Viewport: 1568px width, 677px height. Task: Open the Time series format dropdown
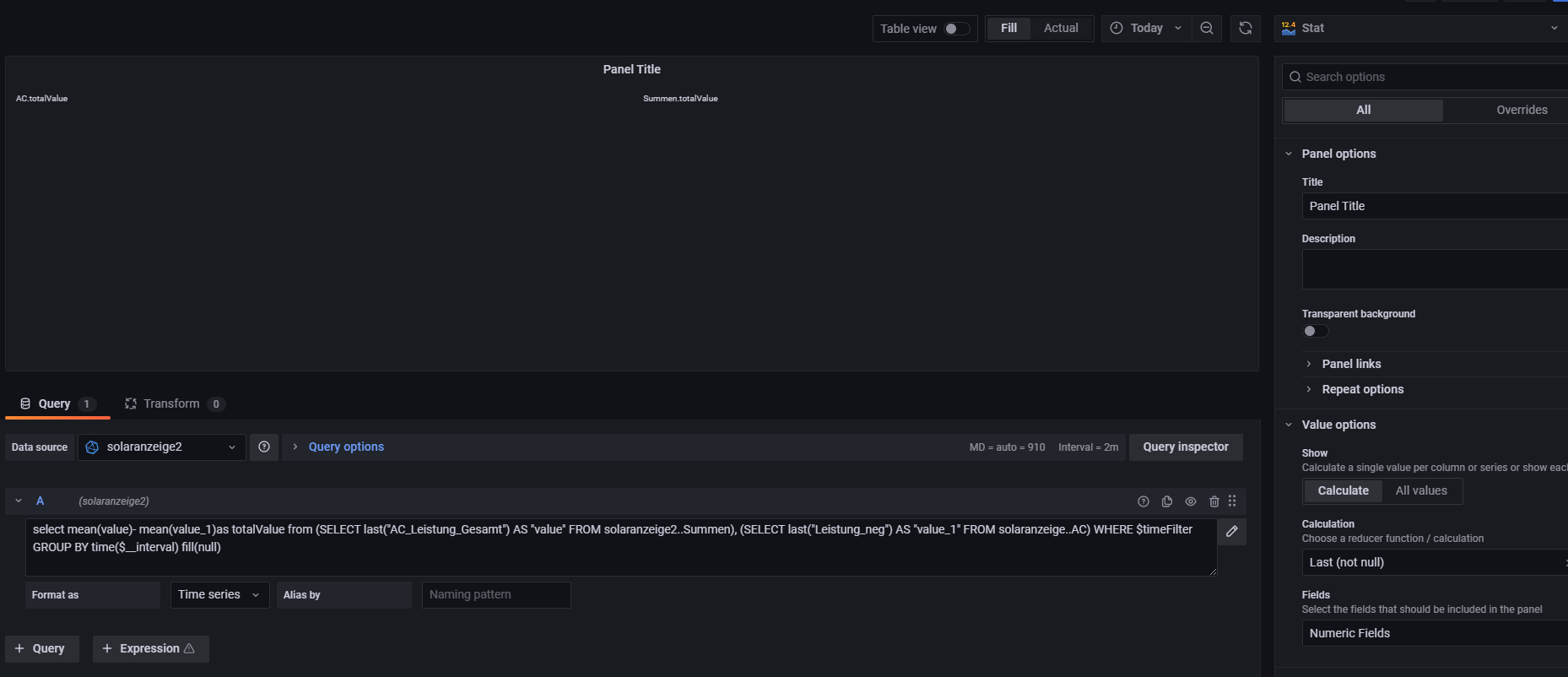pos(219,594)
